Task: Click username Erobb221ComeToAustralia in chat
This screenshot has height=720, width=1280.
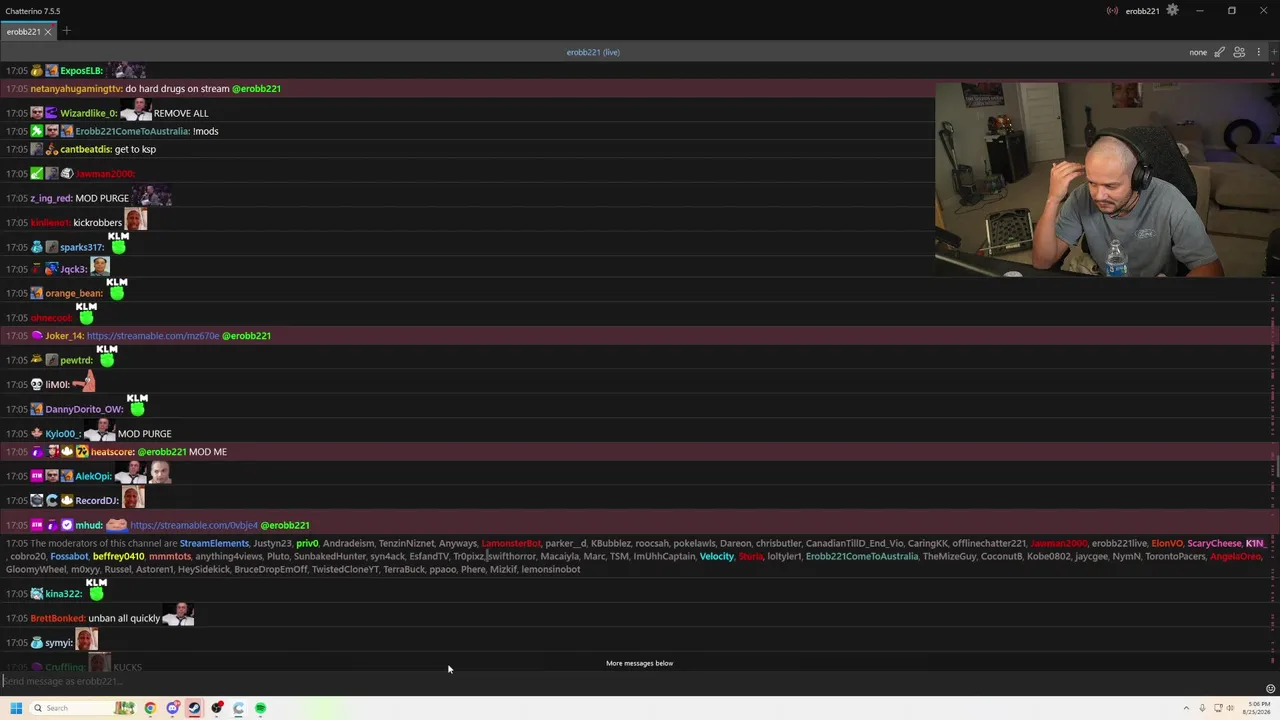Action: point(132,131)
